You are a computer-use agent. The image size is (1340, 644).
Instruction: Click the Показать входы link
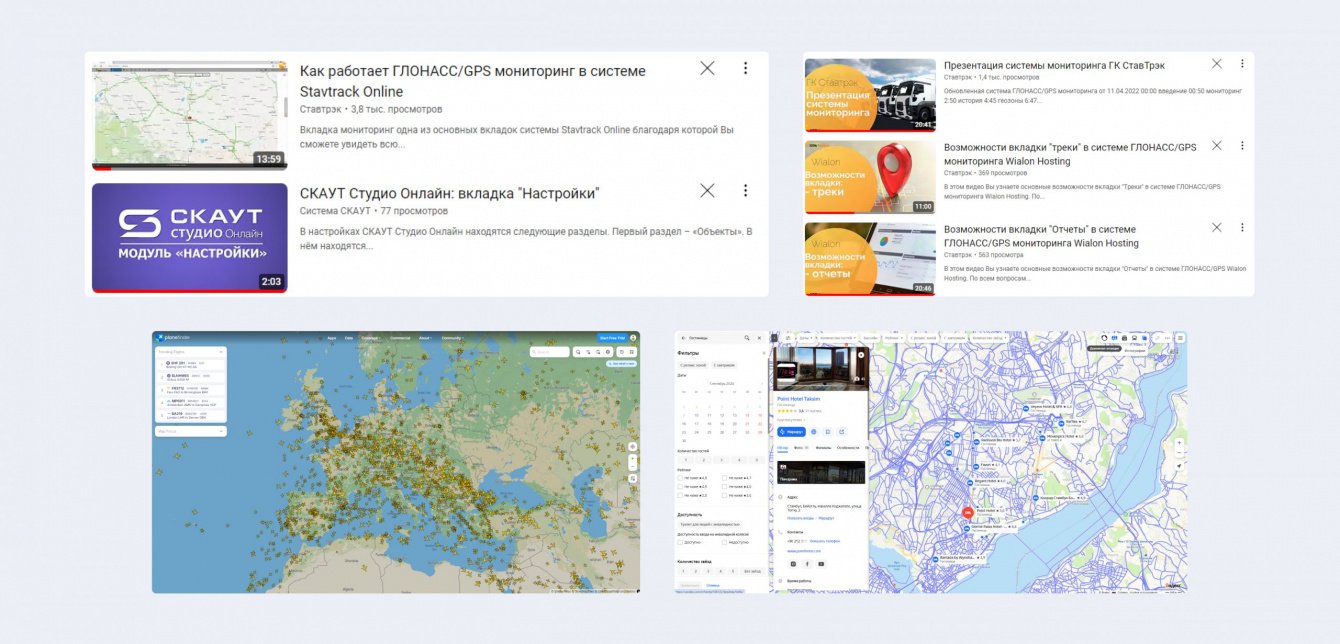(800, 518)
